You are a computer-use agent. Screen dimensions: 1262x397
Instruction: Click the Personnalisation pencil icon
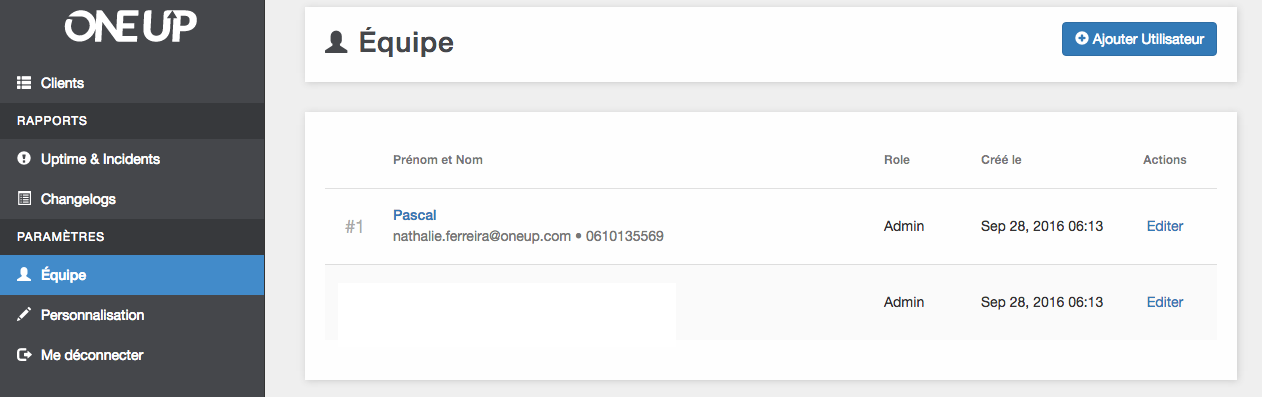point(25,315)
